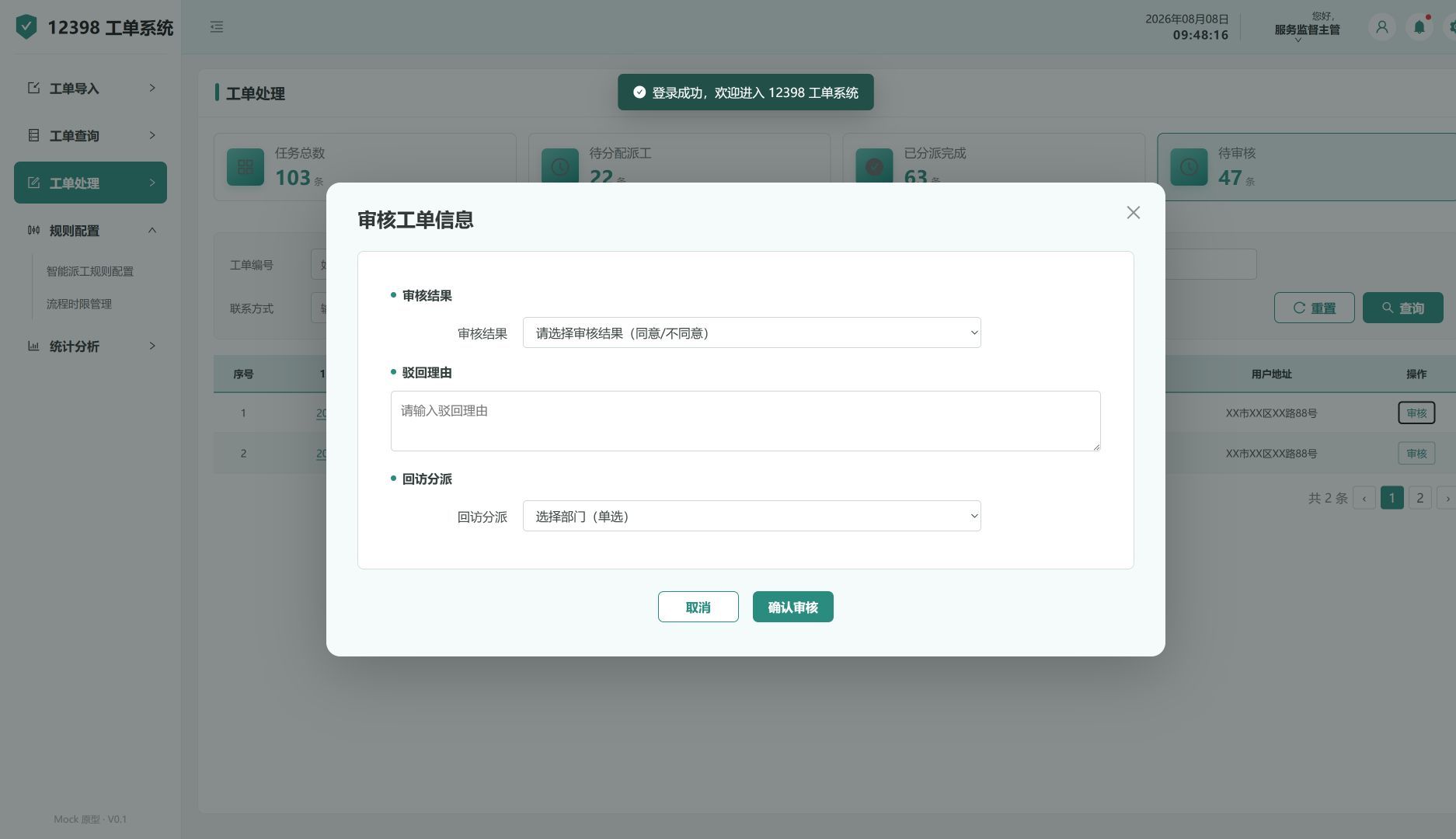Expand the 工单查询 menu chevron
The width and height of the screenshot is (1456, 839).
pyautogui.click(x=152, y=135)
